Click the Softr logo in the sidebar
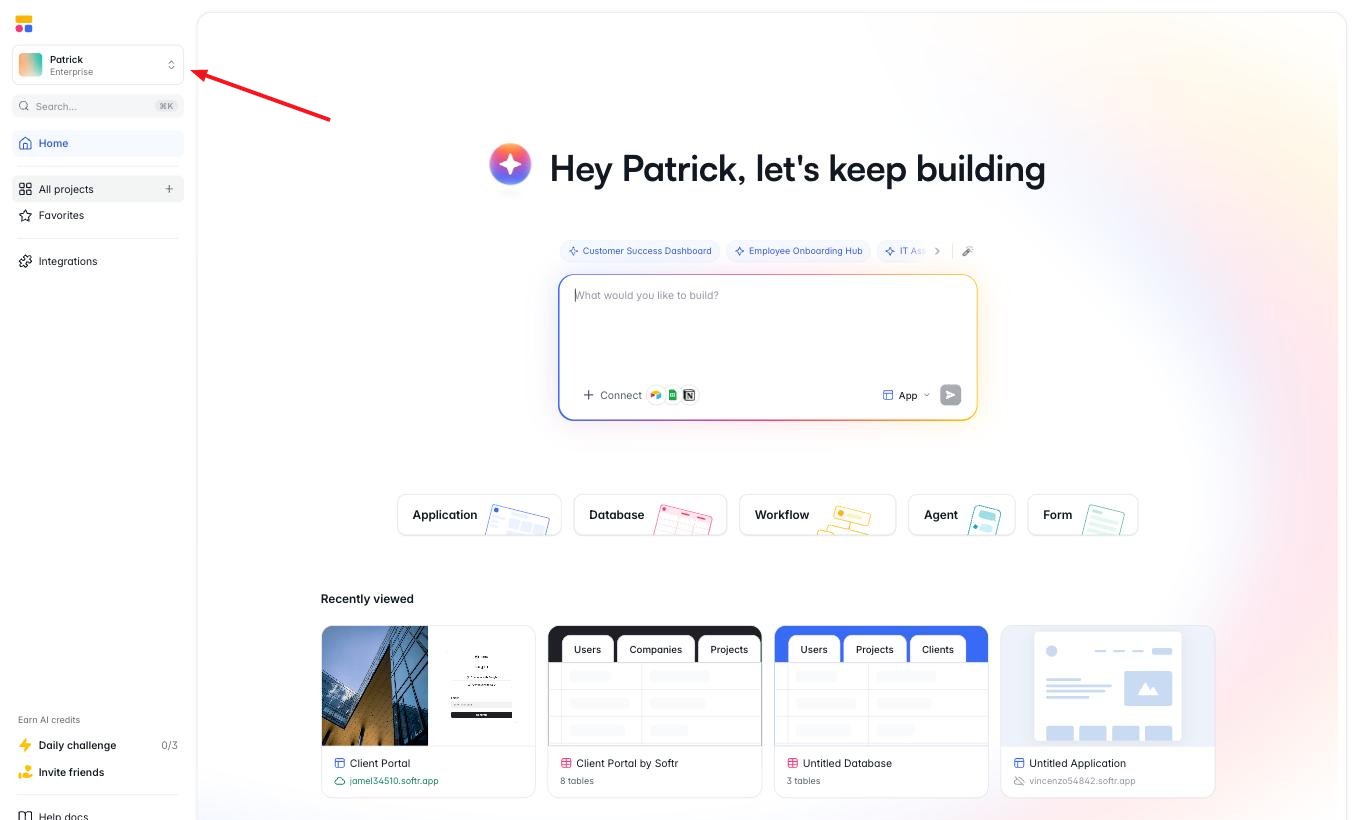Viewport: 1359px width, 820px height. tap(24, 24)
